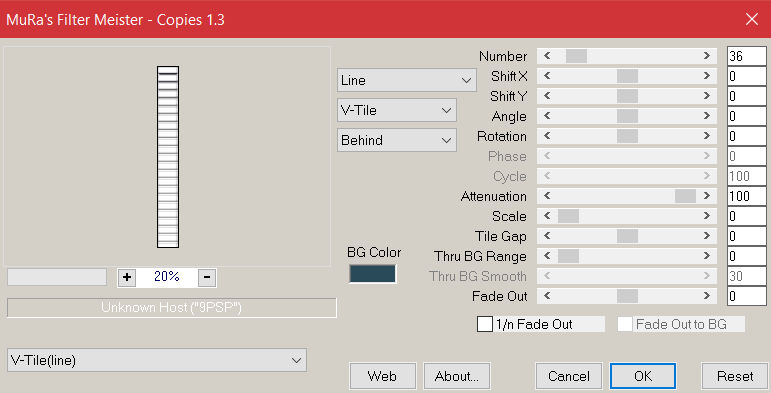Click the Rotation slider thumb
This screenshot has width=771, height=393.
627,136
